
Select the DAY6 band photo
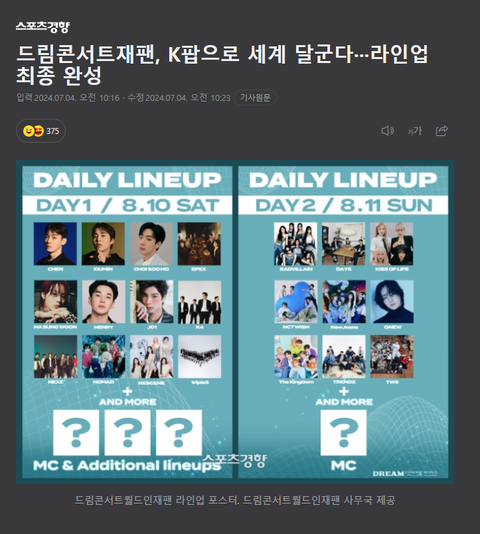343,244
